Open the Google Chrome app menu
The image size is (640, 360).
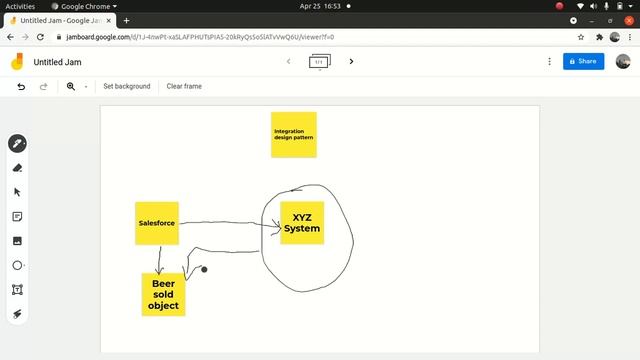84,6
